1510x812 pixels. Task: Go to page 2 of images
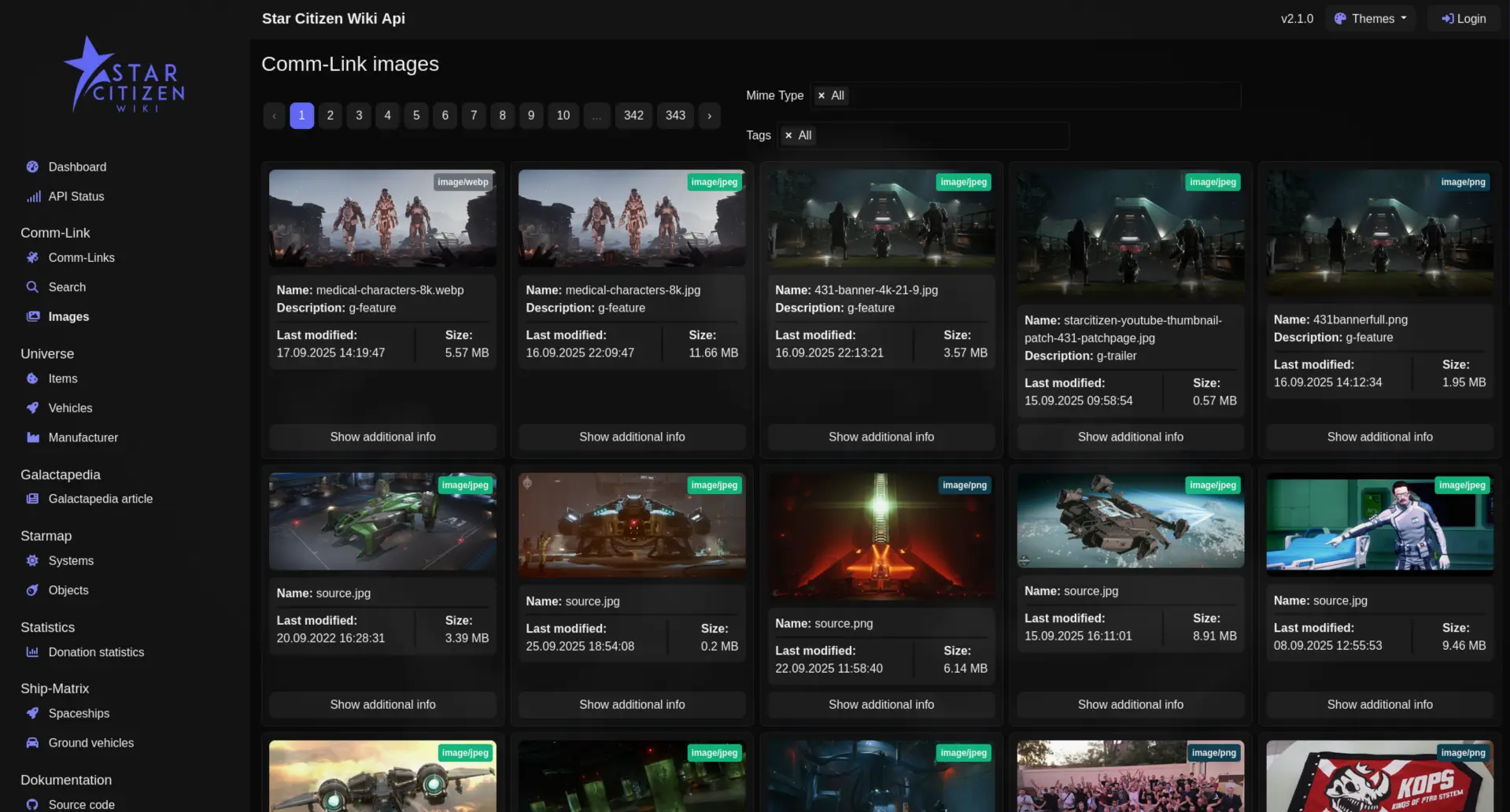pos(330,116)
